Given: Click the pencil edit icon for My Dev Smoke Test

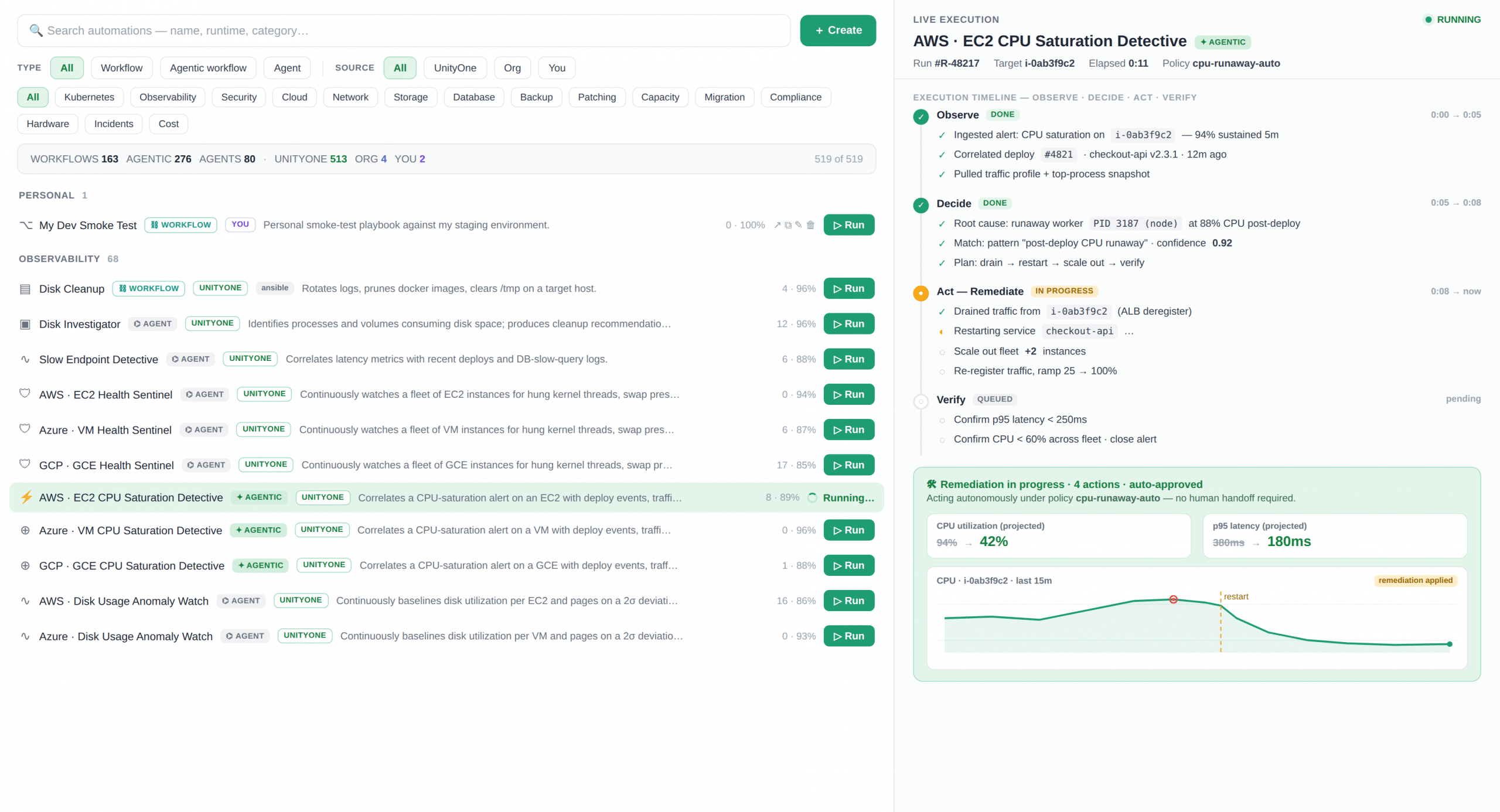Looking at the screenshot, I should pyautogui.click(x=798, y=225).
